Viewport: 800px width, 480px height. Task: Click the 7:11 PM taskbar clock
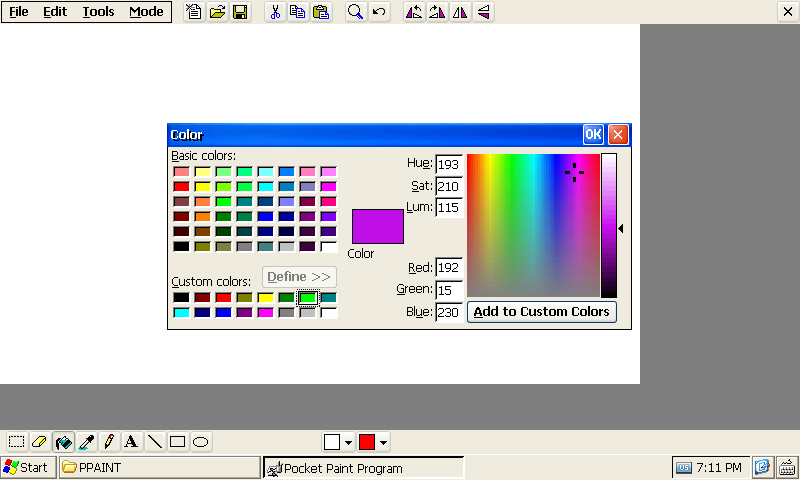719,467
